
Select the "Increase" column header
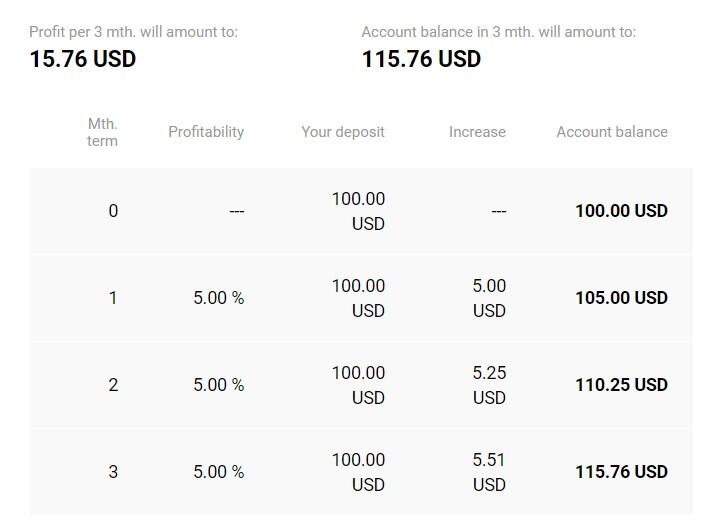[x=477, y=132]
